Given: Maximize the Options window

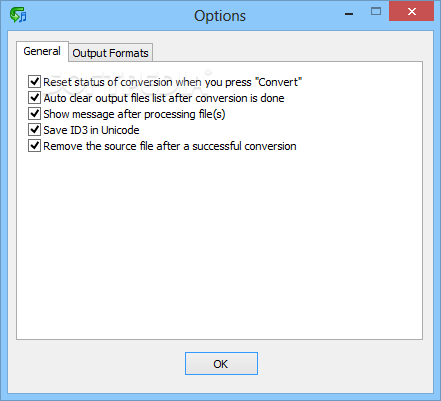Looking at the screenshot, I should 376,12.
